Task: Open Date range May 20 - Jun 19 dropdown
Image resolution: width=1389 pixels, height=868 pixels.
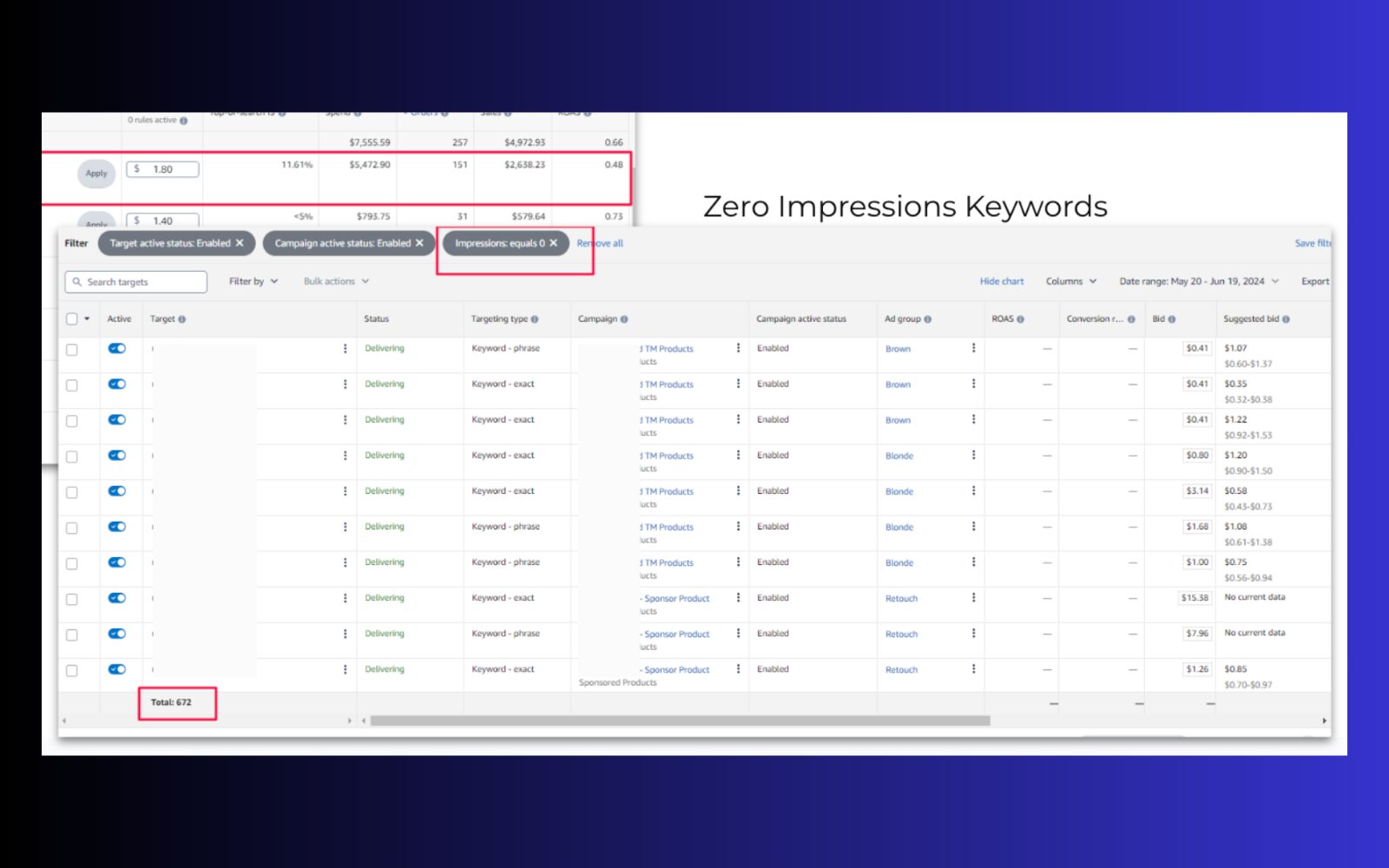Action: coord(1199,281)
